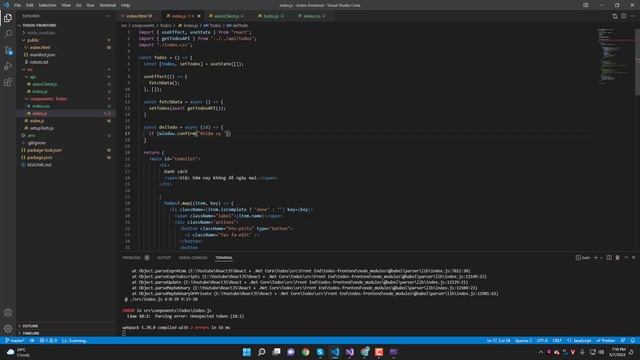Open Google Chrome from taskbar

[x=305, y=352]
